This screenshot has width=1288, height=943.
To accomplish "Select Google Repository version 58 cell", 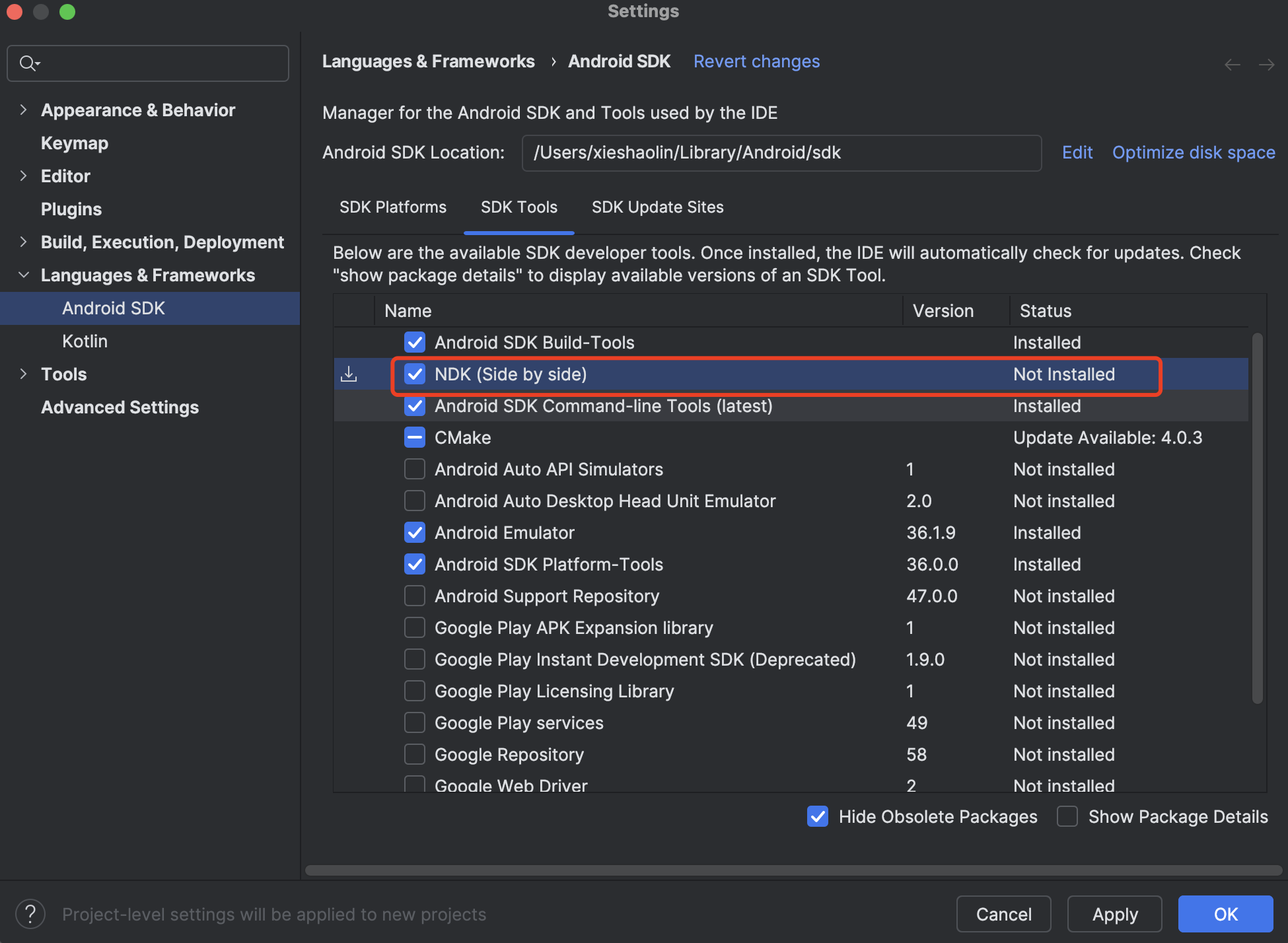I will [916, 755].
